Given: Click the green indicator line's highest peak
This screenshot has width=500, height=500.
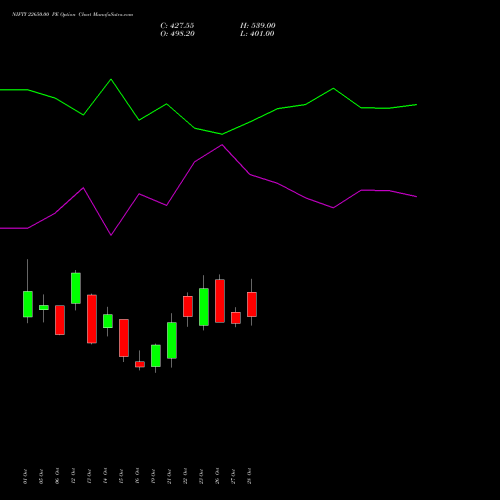Looking at the screenshot, I should 111,79.
